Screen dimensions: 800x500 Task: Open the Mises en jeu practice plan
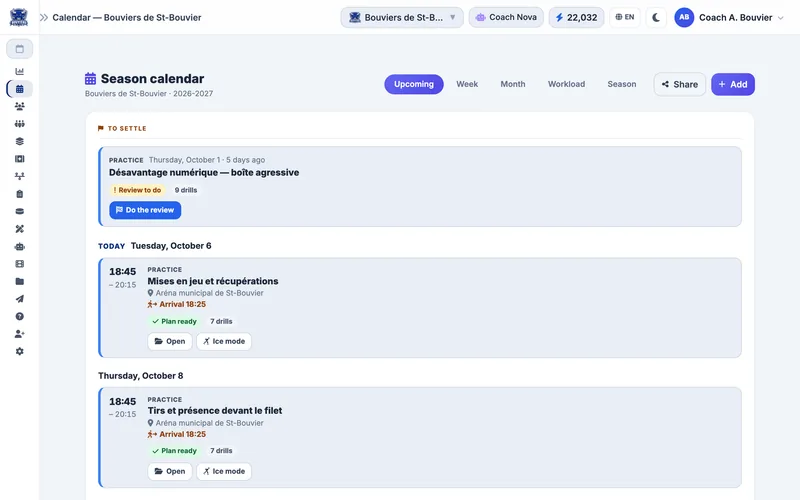(x=169, y=341)
